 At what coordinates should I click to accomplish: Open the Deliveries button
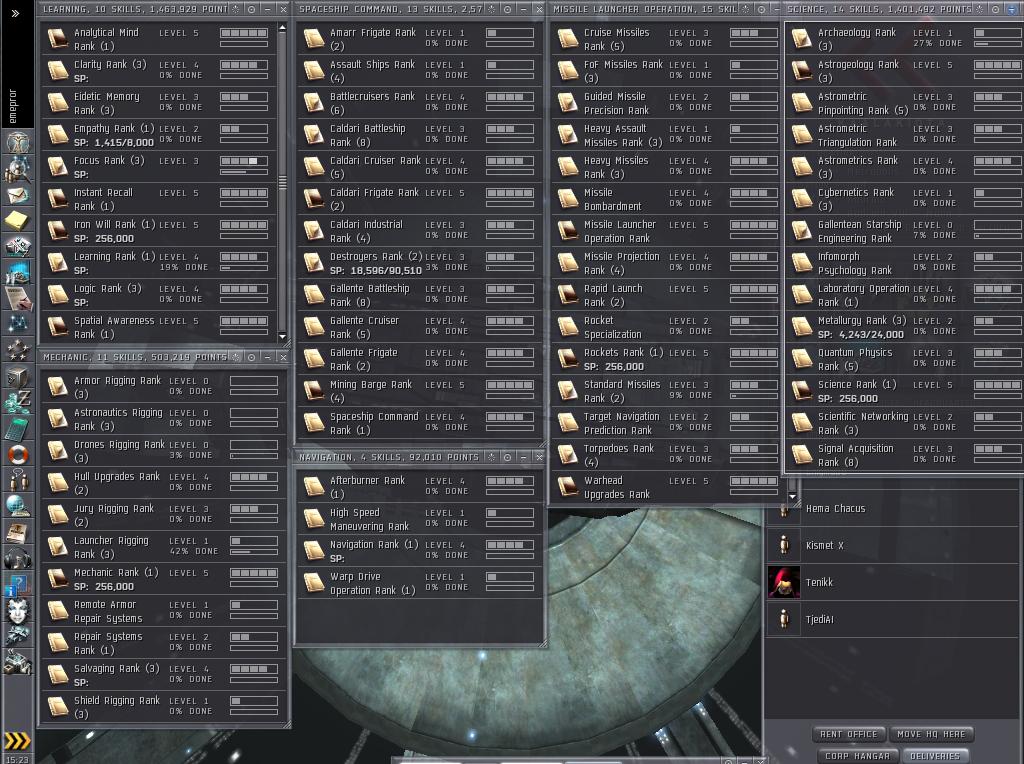[x=935, y=756]
